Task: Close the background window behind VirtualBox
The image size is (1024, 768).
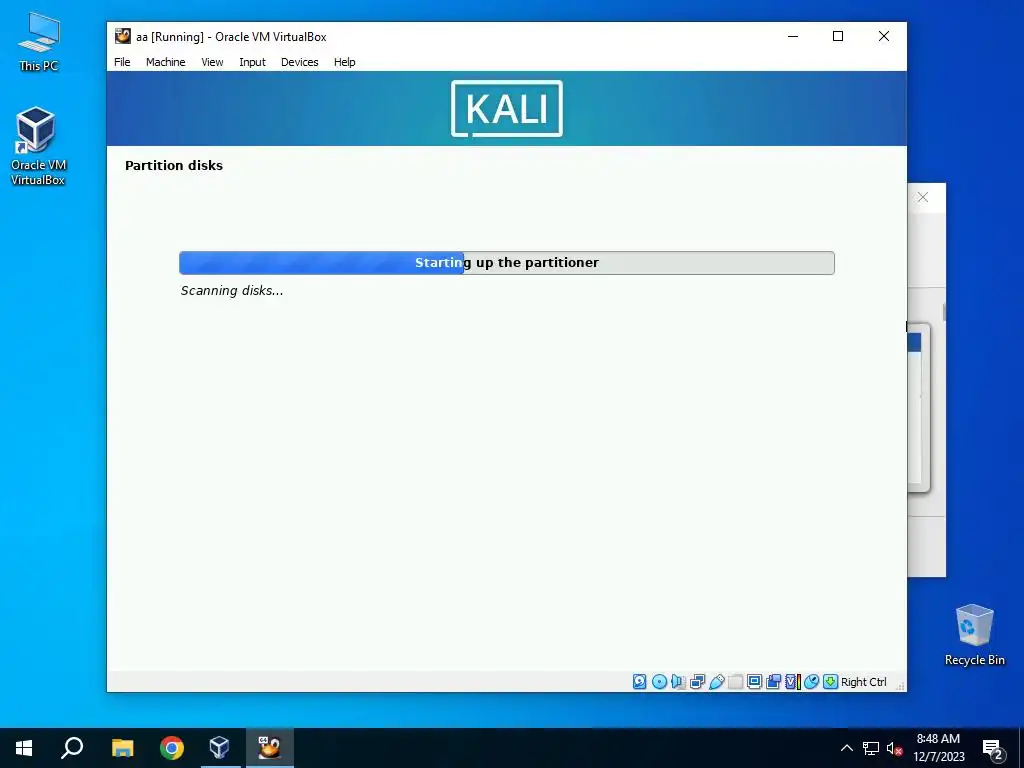Action: tap(923, 197)
